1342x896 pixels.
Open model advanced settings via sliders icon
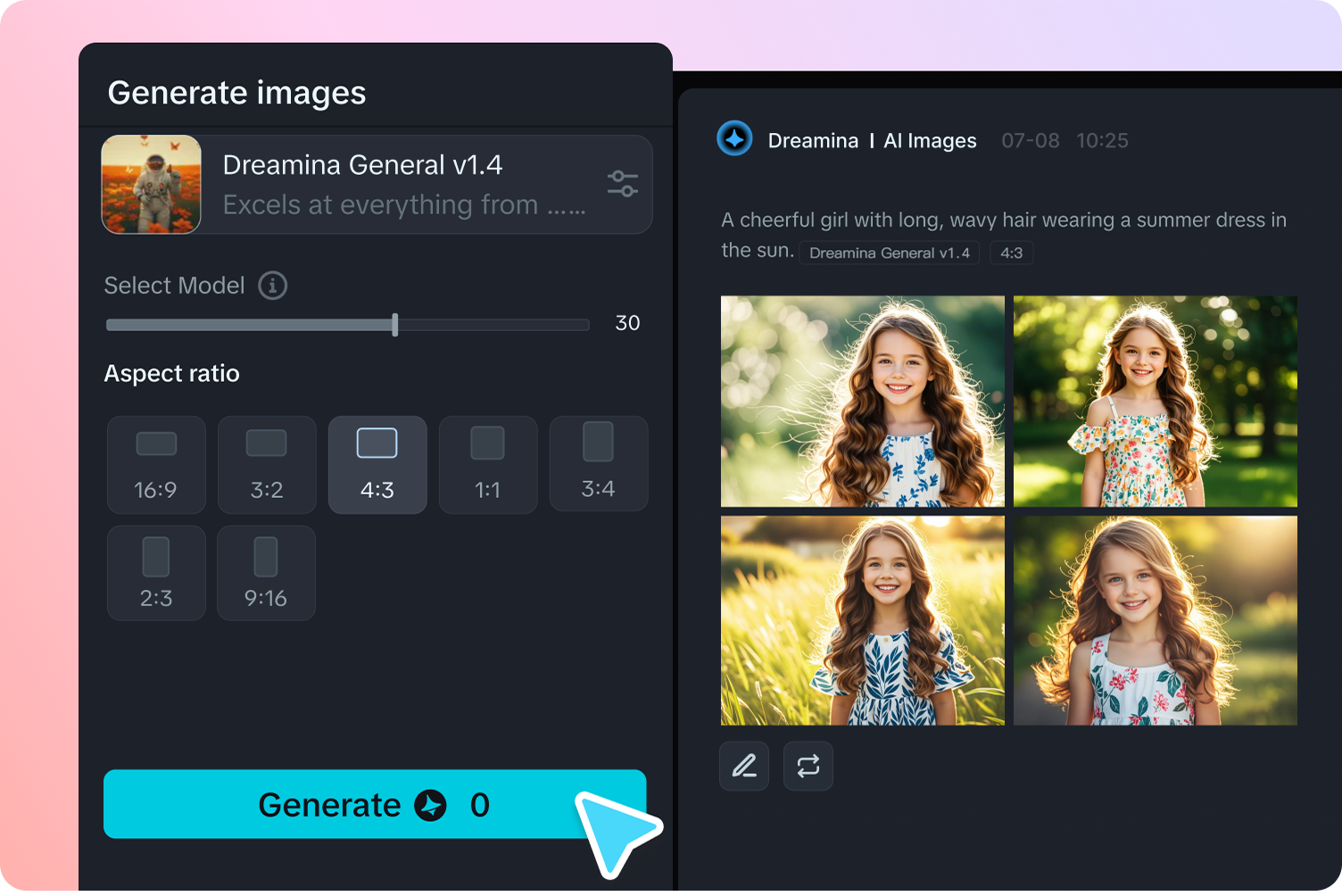(x=622, y=183)
